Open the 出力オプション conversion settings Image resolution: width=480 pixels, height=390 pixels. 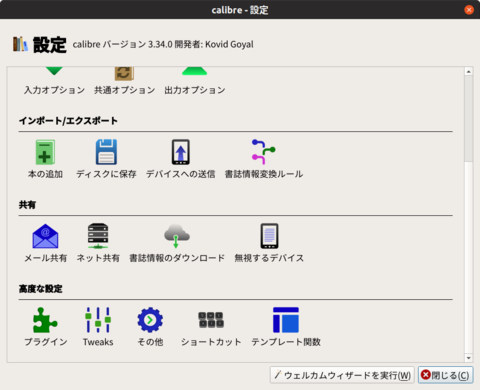coord(195,82)
